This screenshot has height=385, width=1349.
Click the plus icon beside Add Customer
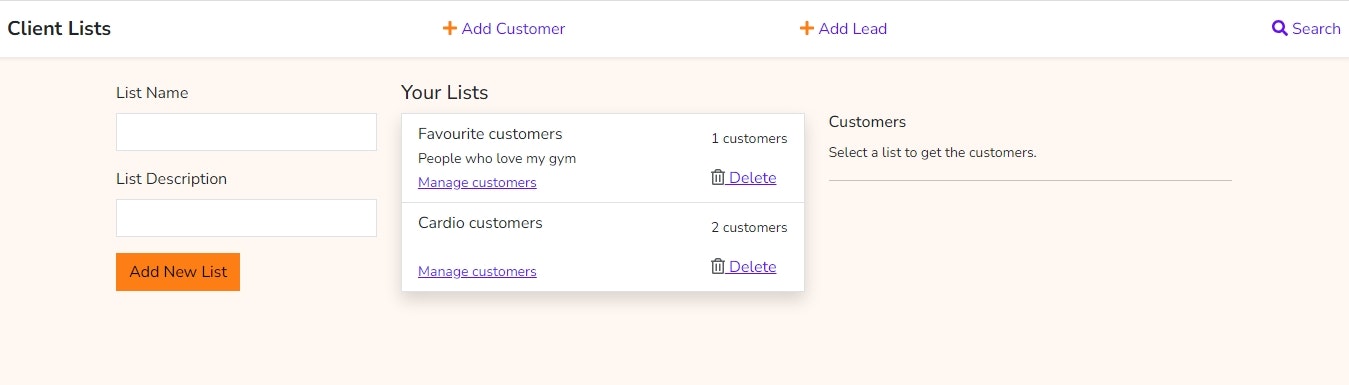click(450, 29)
